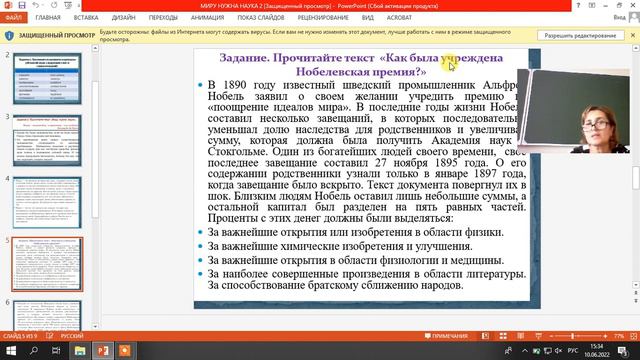Select slide 5 thumbnail

[x=47, y=264]
